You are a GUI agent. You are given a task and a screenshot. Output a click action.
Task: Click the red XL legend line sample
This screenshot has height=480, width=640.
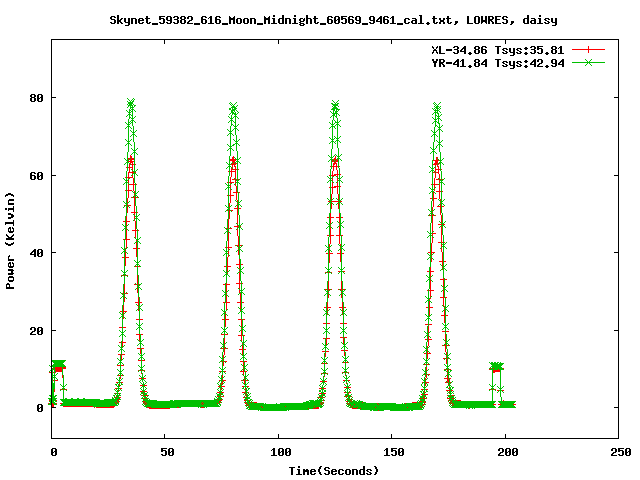click(588, 50)
